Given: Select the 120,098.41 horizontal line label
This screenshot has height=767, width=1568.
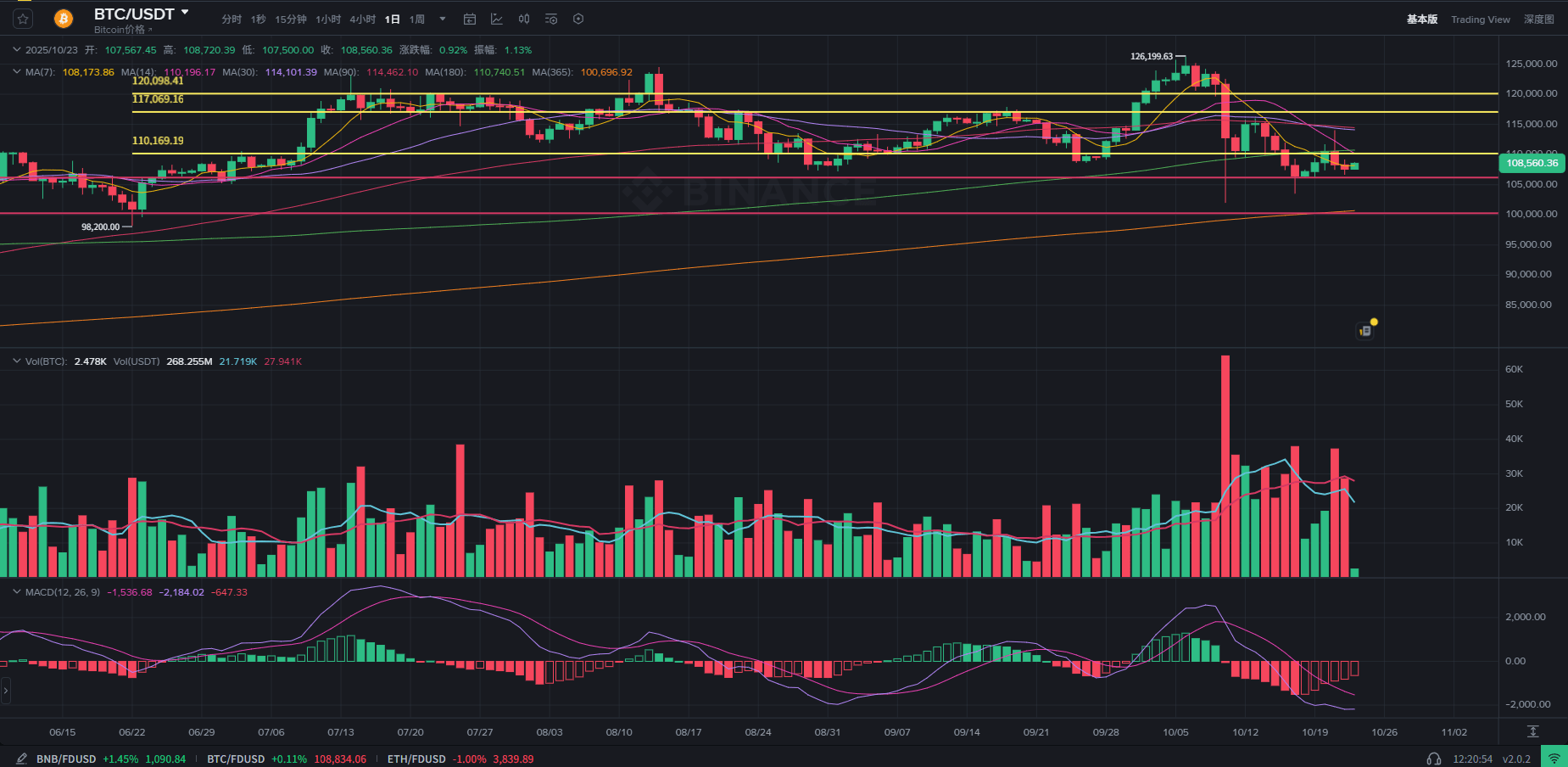Looking at the screenshot, I should [x=158, y=81].
